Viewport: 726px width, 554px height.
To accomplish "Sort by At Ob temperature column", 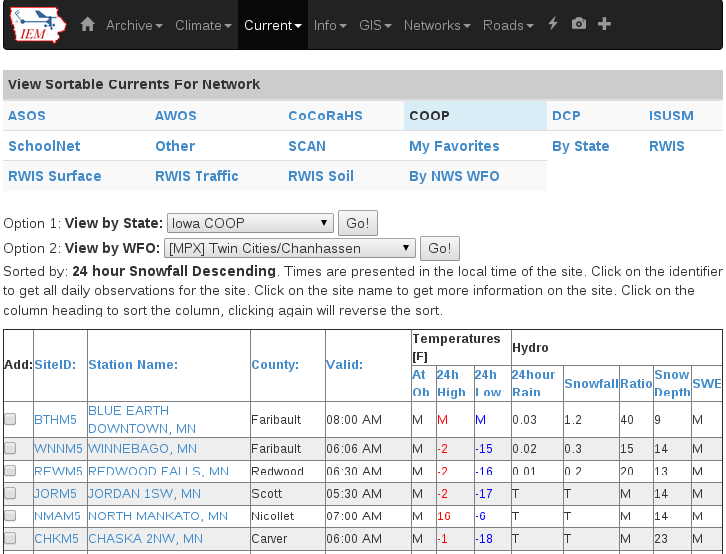I will pos(421,383).
